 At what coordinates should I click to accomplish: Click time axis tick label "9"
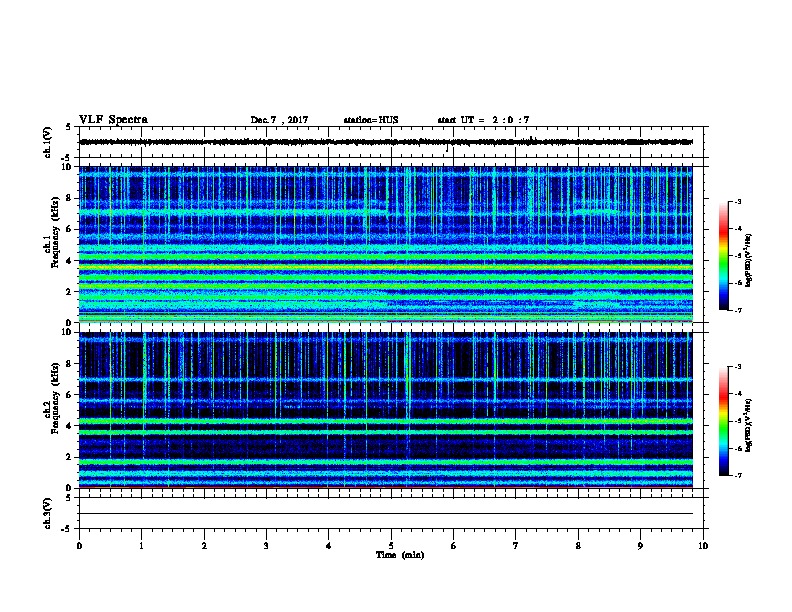click(x=640, y=546)
